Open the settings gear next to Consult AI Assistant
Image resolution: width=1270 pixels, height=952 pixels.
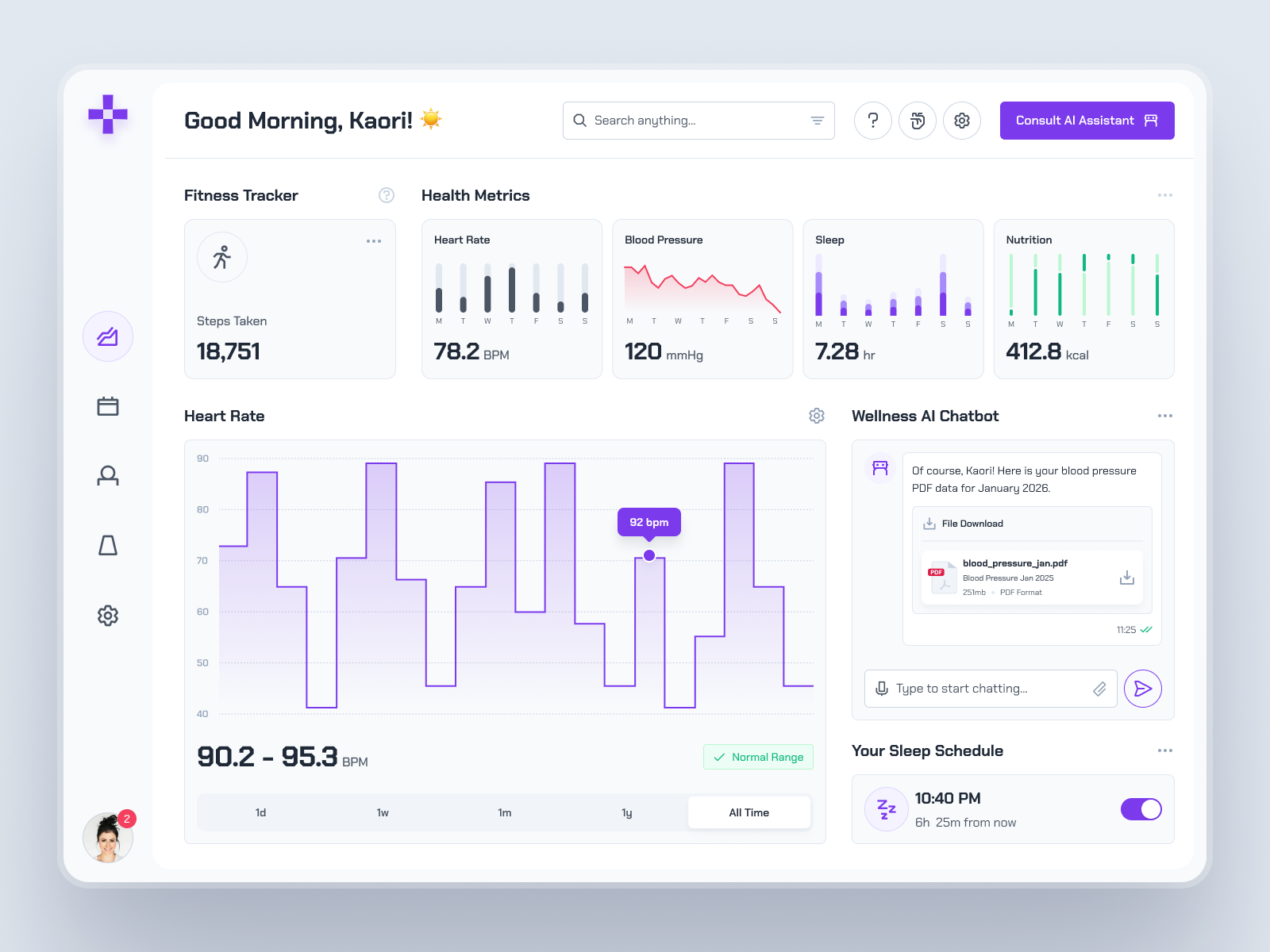point(962,121)
